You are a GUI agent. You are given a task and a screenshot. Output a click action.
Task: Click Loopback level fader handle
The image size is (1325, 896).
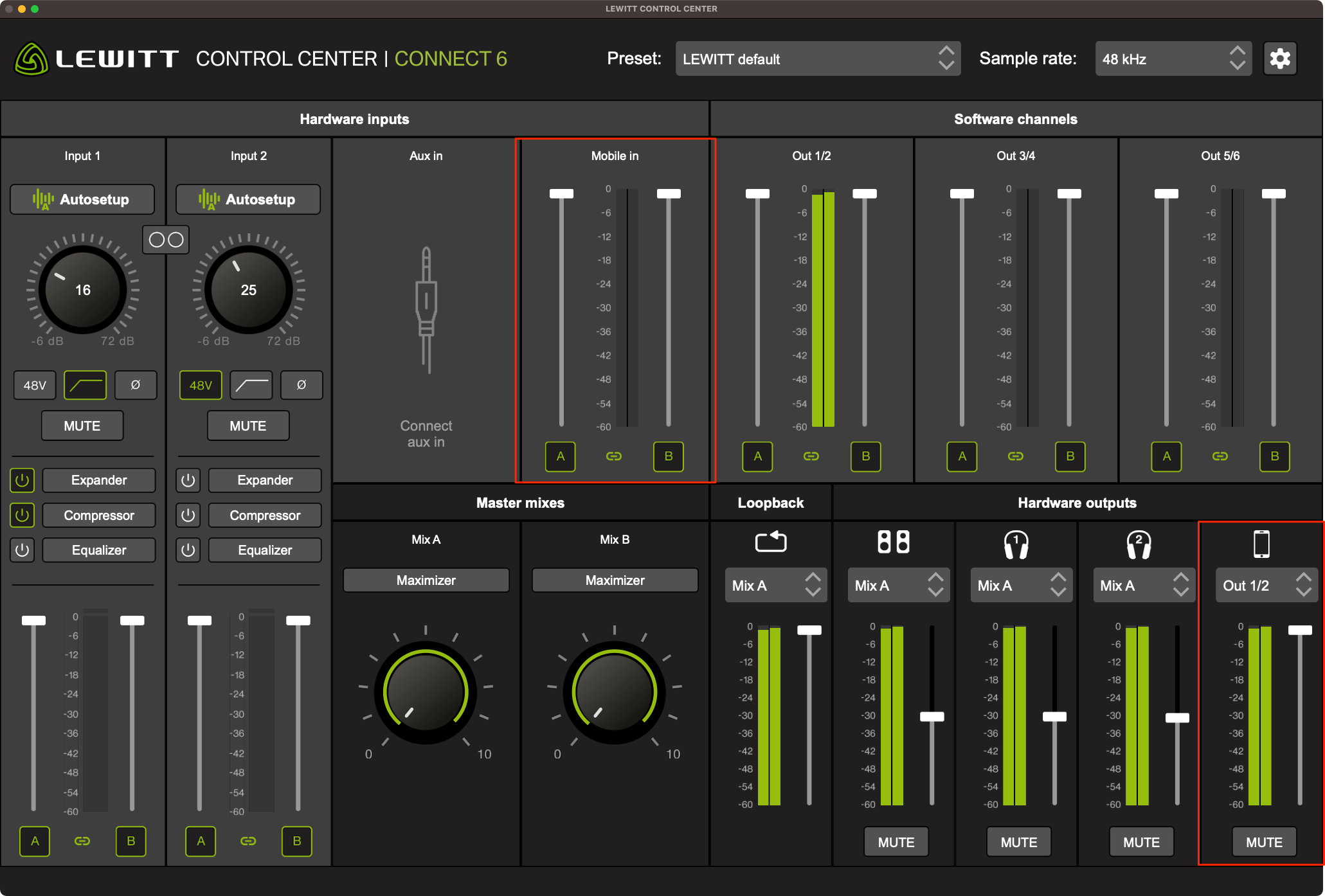pyautogui.click(x=809, y=630)
